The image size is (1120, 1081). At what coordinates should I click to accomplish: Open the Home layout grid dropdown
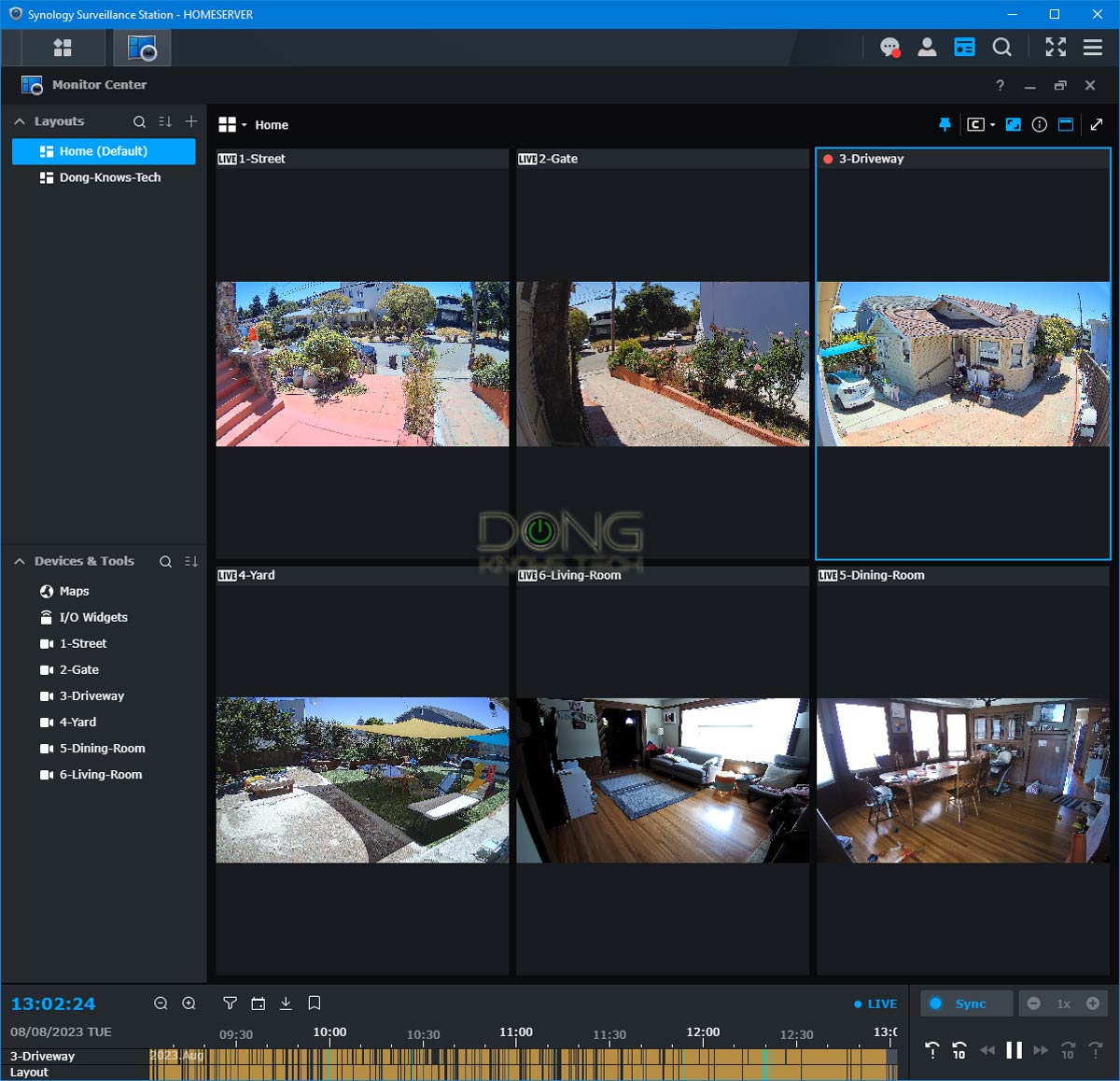[231, 125]
